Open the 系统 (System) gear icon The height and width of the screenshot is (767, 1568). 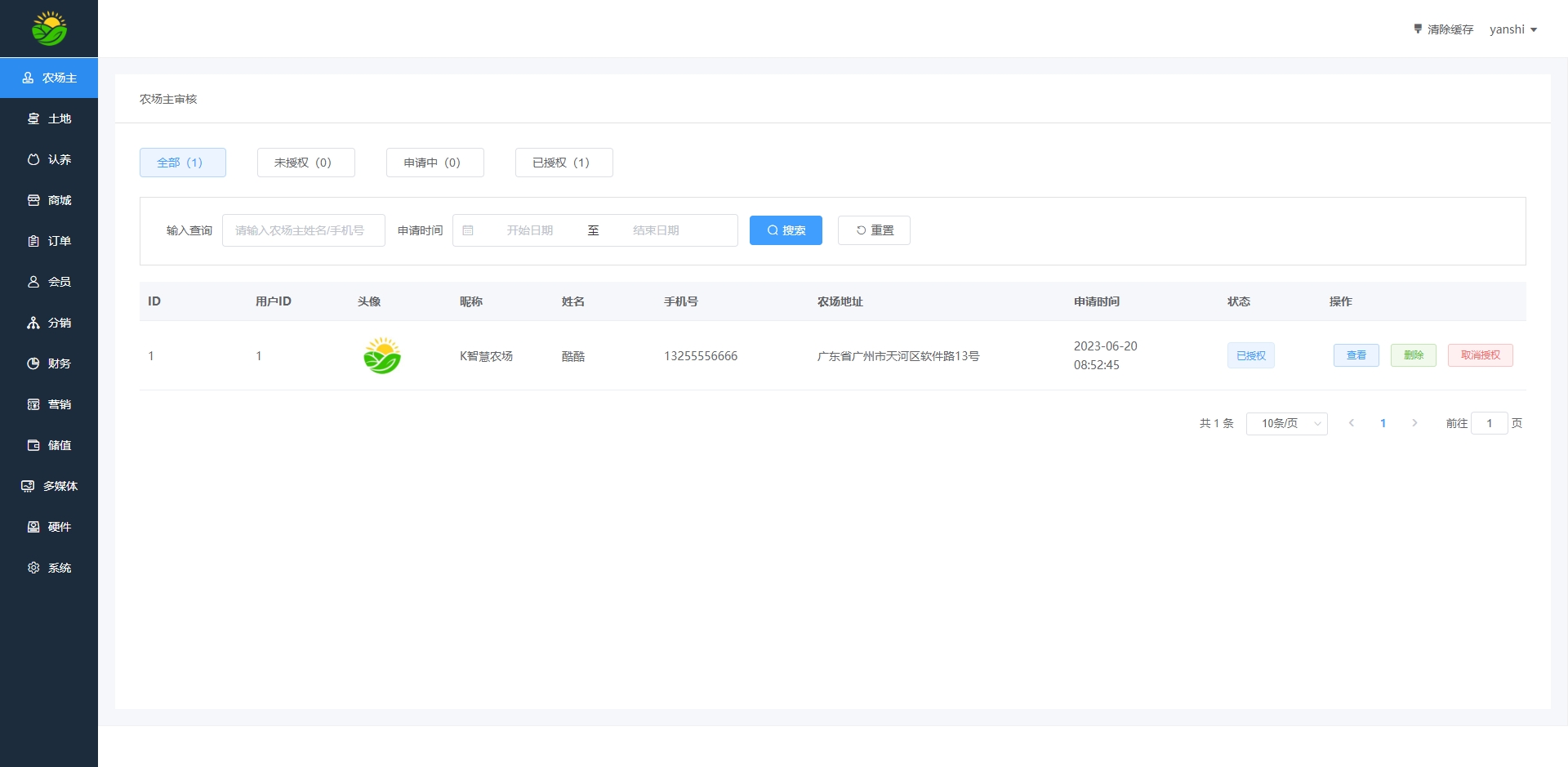33,568
